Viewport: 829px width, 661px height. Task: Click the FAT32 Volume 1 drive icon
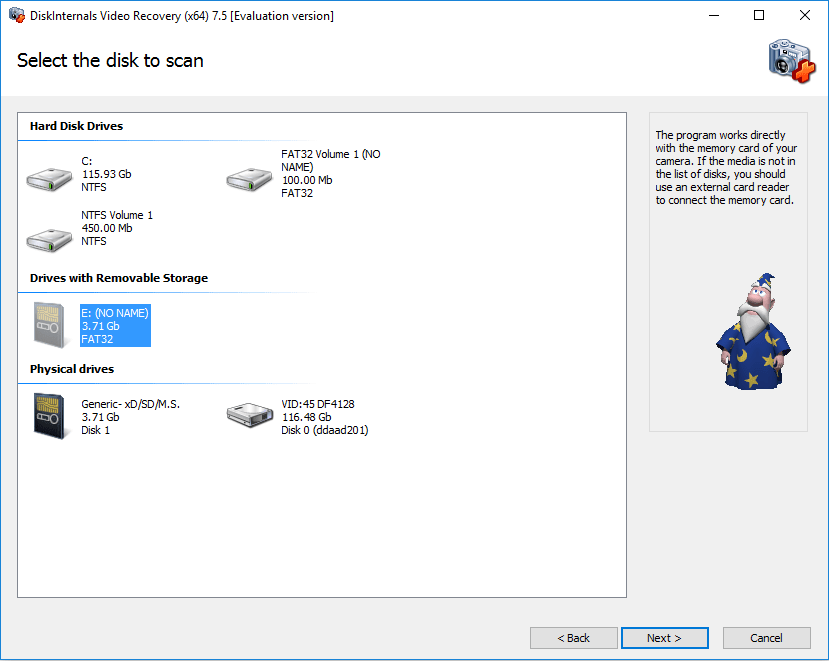tap(249, 179)
